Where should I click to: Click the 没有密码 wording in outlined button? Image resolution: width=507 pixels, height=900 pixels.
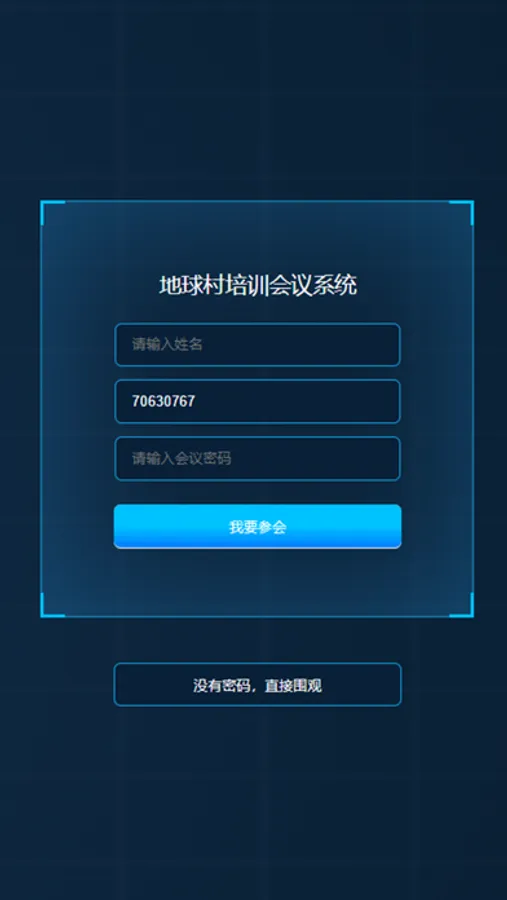point(222,685)
